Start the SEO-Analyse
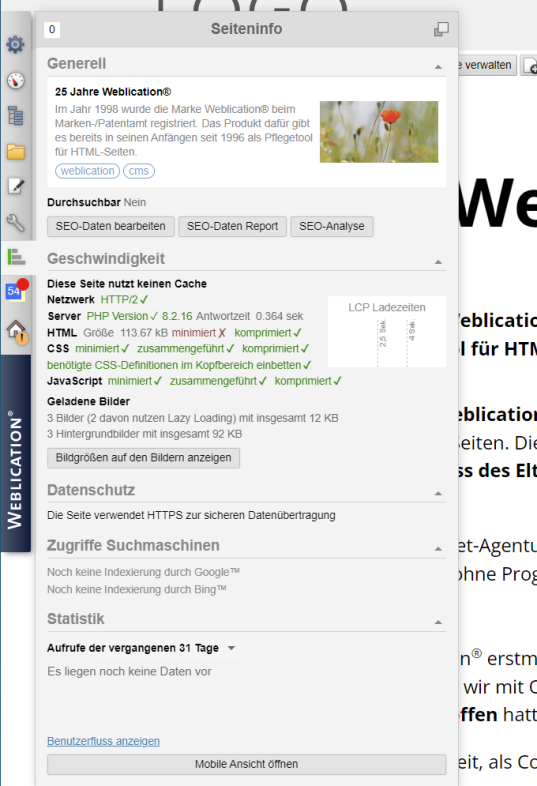The image size is (537, 786). 332,226
